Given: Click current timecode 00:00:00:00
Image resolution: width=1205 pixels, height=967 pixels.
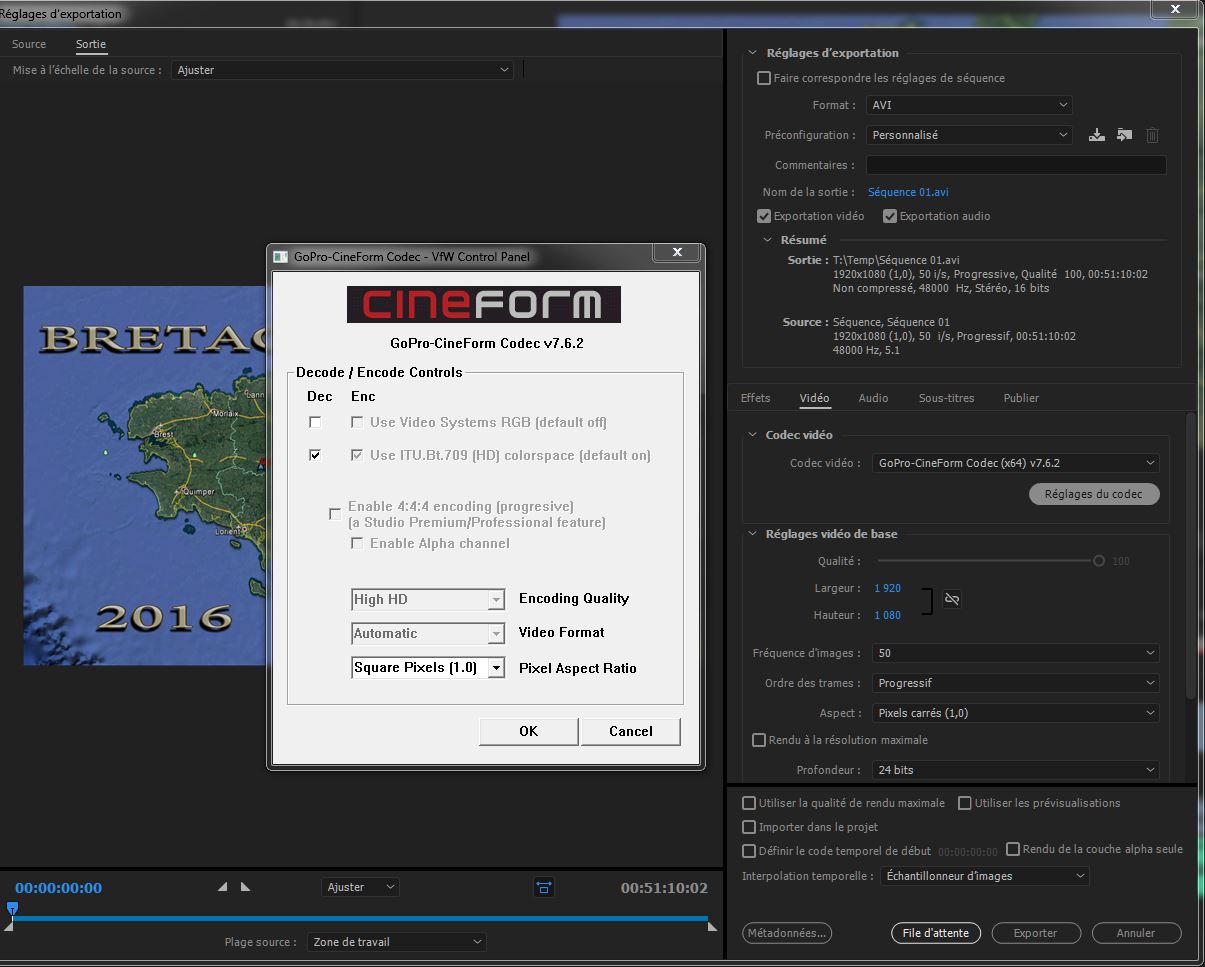Looking at the screenshot, I should click(x=58, y=888).
